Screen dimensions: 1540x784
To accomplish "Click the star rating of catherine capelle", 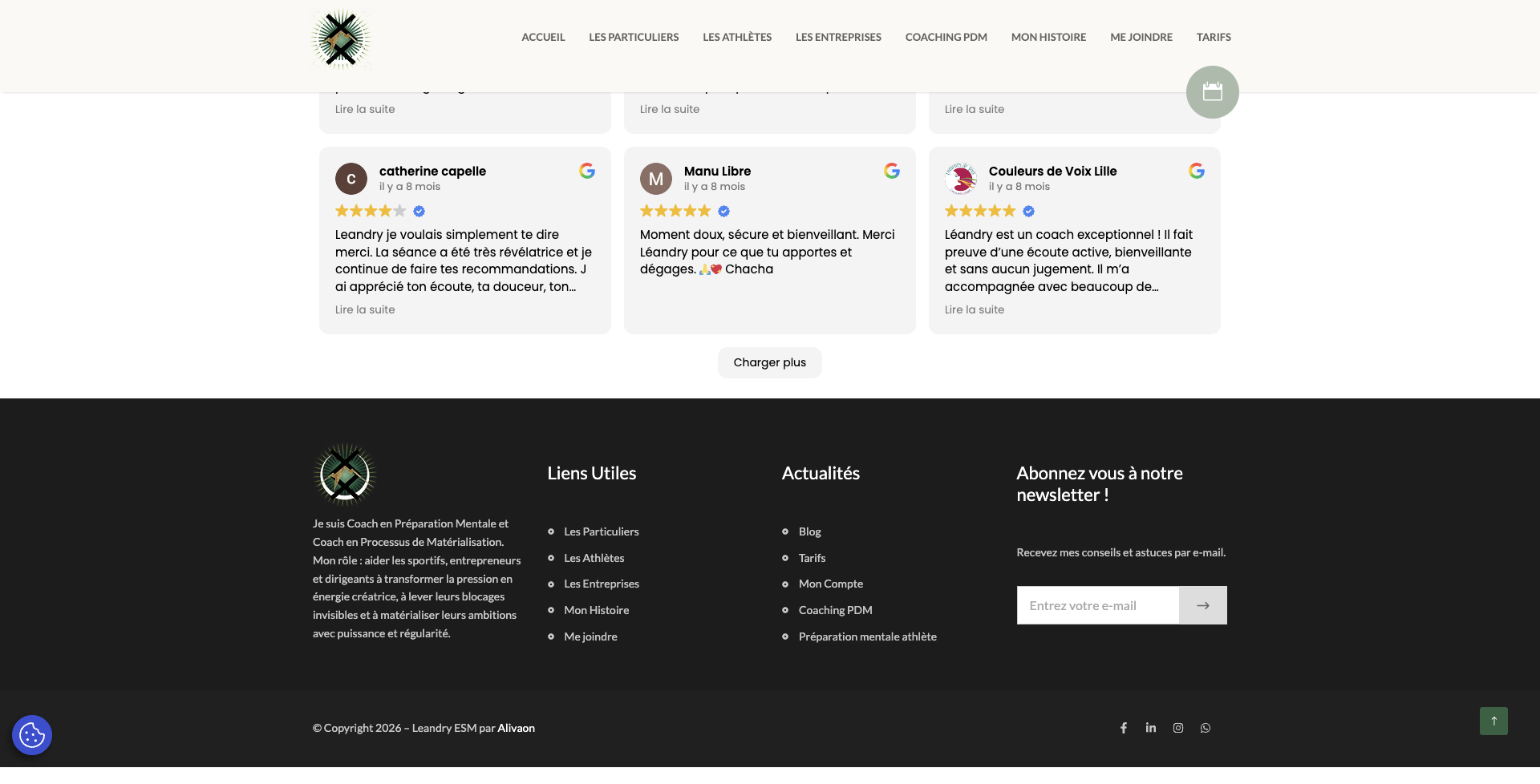I will click(x=371, y=211).
